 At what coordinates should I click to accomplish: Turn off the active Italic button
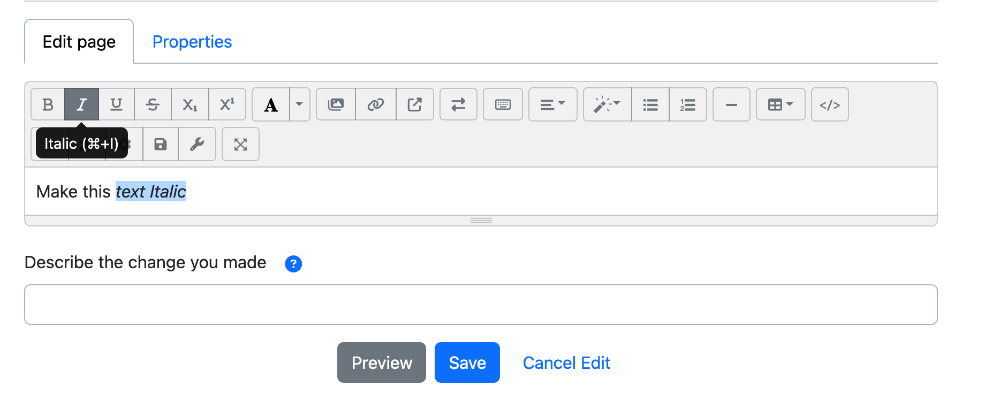82,105
